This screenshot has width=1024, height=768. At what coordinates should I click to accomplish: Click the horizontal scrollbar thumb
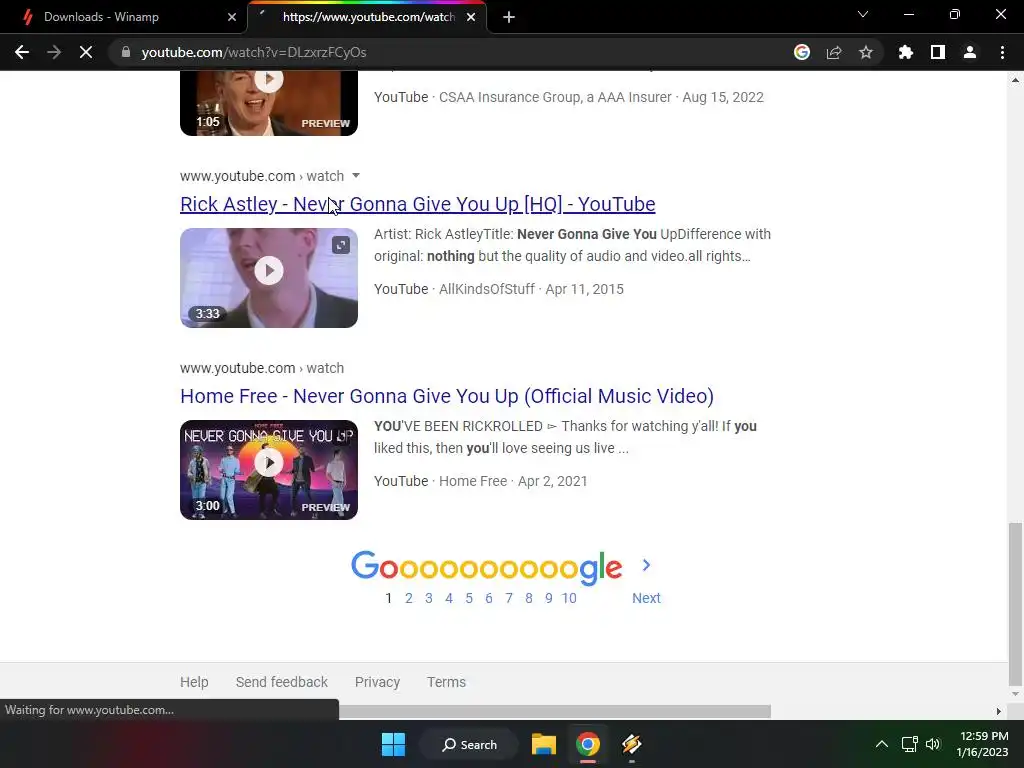[555, 711]
